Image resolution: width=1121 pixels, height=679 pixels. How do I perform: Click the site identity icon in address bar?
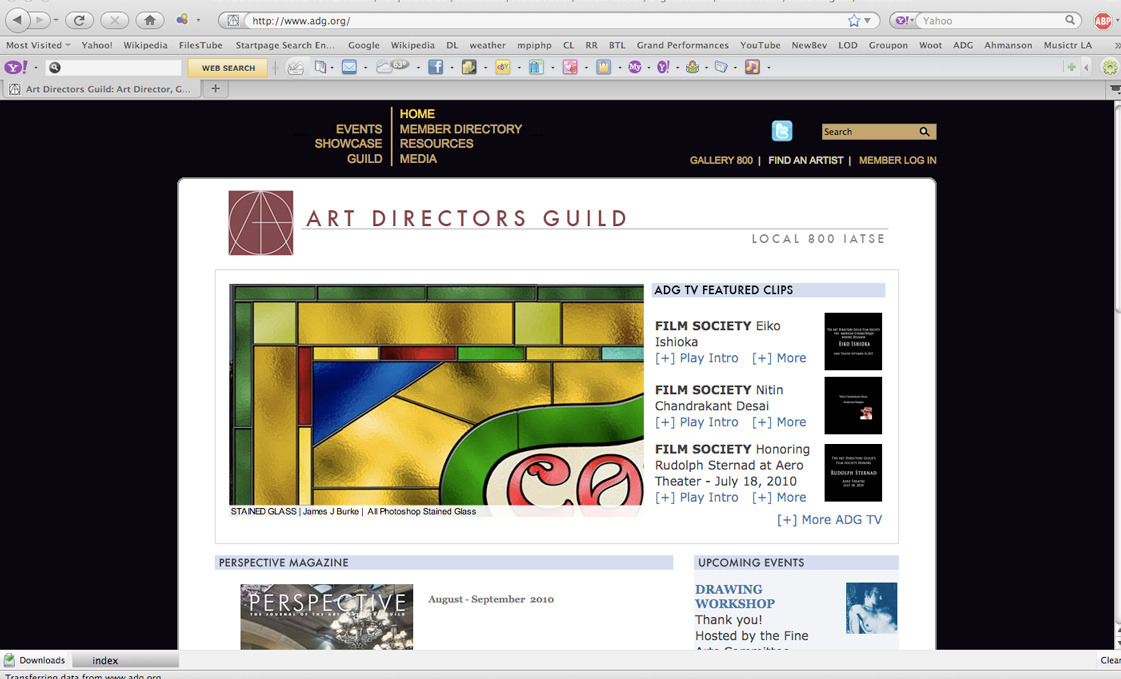tap(233, 21)
